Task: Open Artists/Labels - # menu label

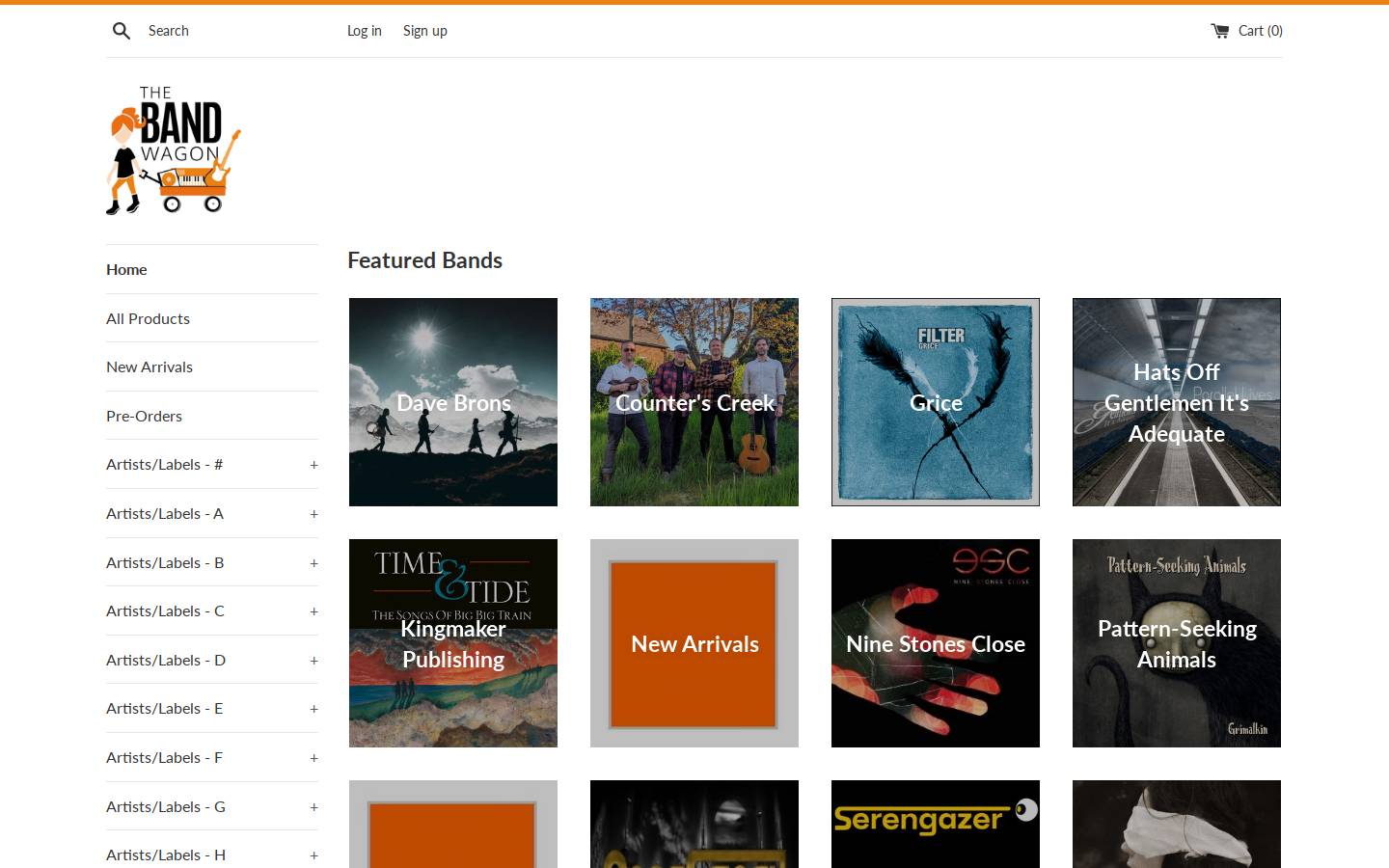Action: pyautogui.click(x=165, y=464)
